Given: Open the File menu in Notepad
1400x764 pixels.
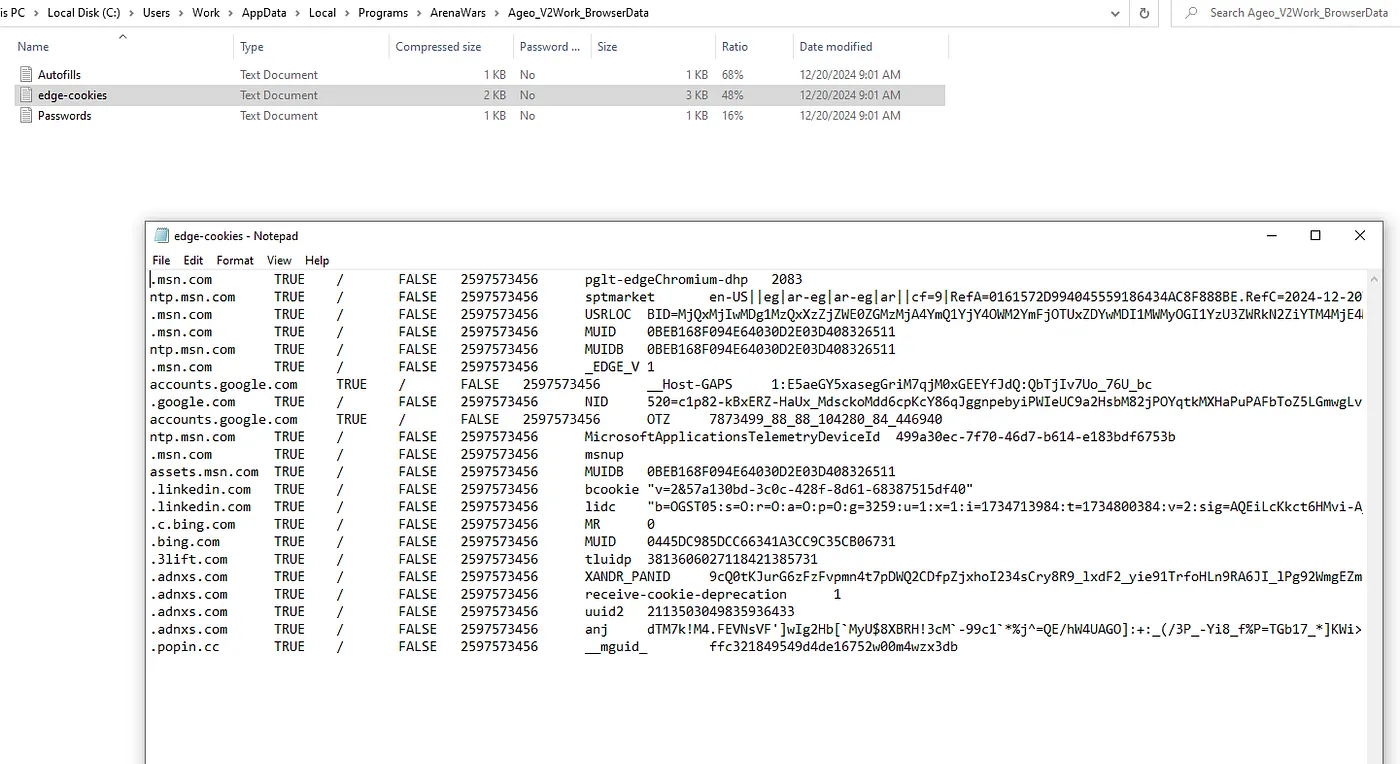Looking at the screenshot, I should click(161, 260).
